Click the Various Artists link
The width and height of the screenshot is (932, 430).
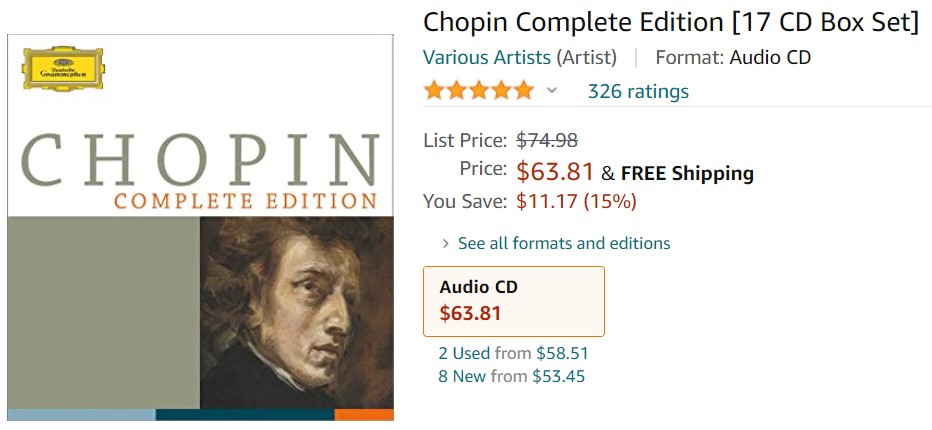click(486, 57)
